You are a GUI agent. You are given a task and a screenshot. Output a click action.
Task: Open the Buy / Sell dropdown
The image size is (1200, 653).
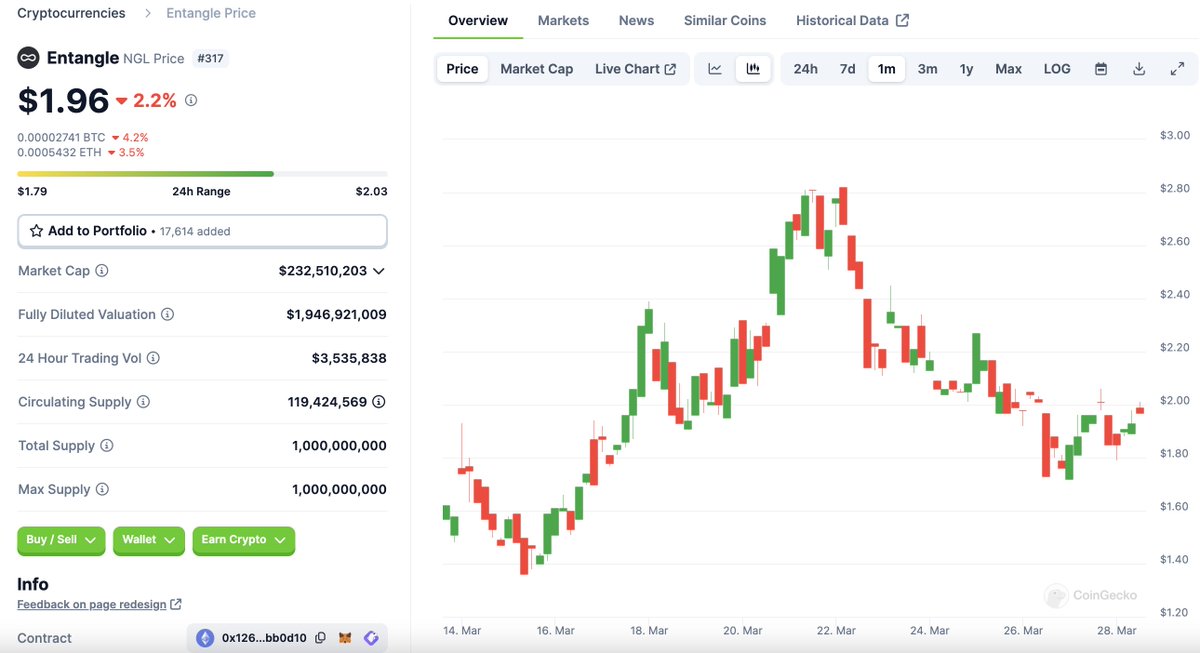(61, 540)
